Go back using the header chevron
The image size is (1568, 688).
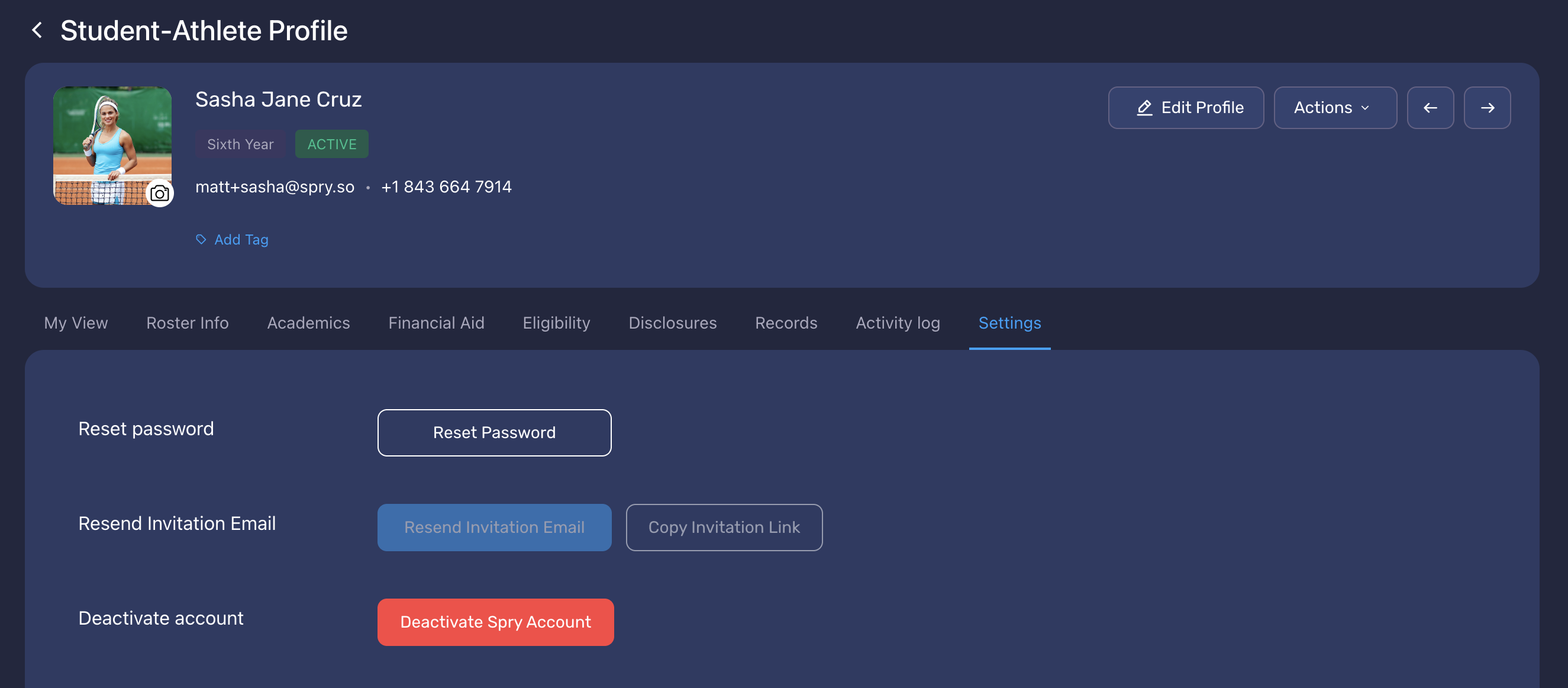[37, 30]
